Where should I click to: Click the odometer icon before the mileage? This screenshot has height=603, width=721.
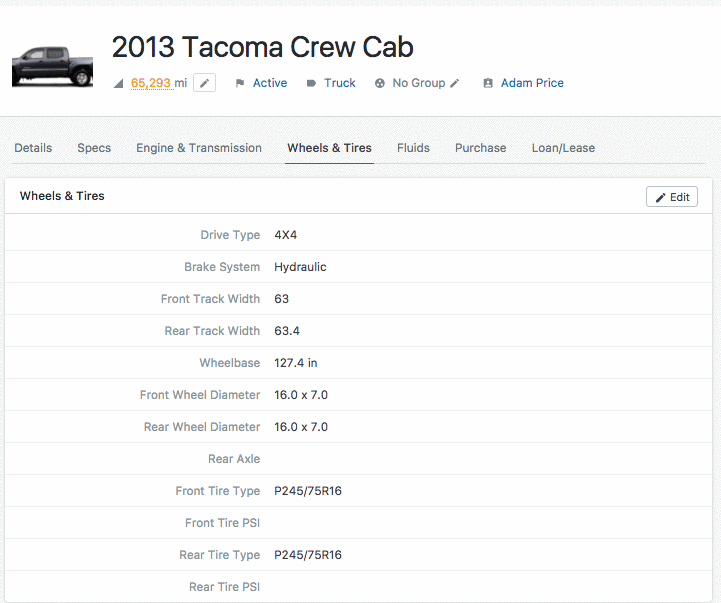pyautogui.click(x=118, y=84)
